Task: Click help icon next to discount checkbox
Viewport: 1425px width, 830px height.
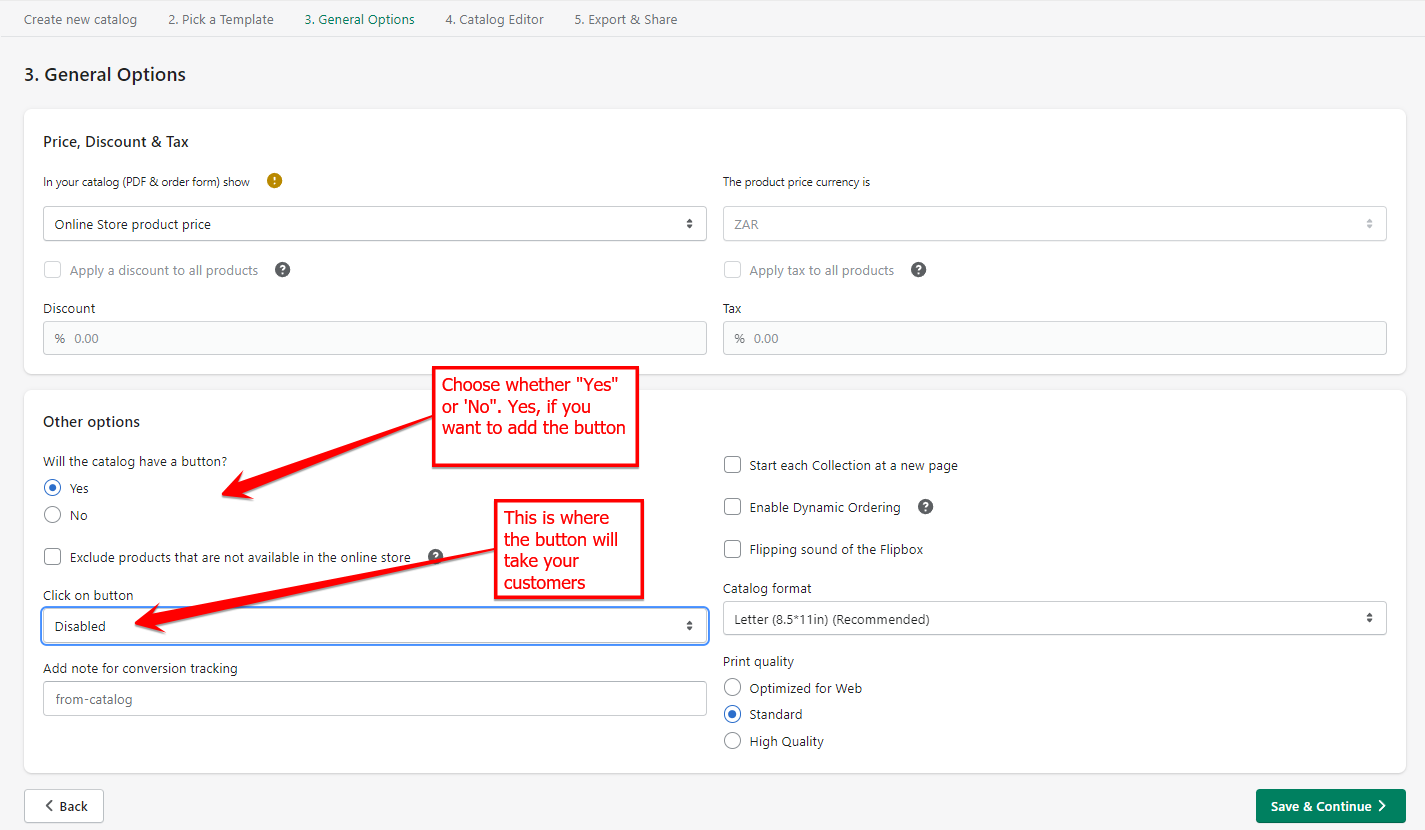Action: [282, 270]
